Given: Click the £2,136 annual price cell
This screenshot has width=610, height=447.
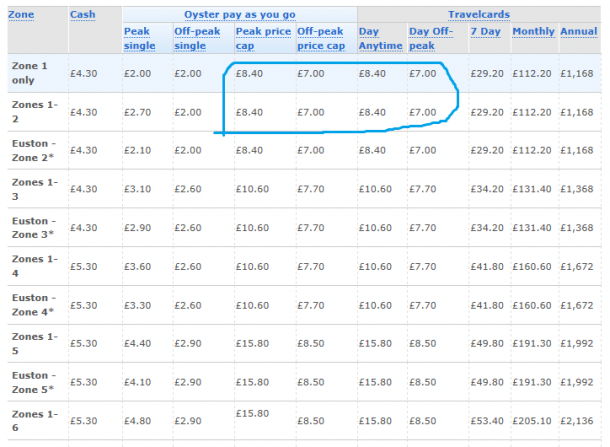Looking at the screenshot, I should pyautogui.click(x=577, y=421).
